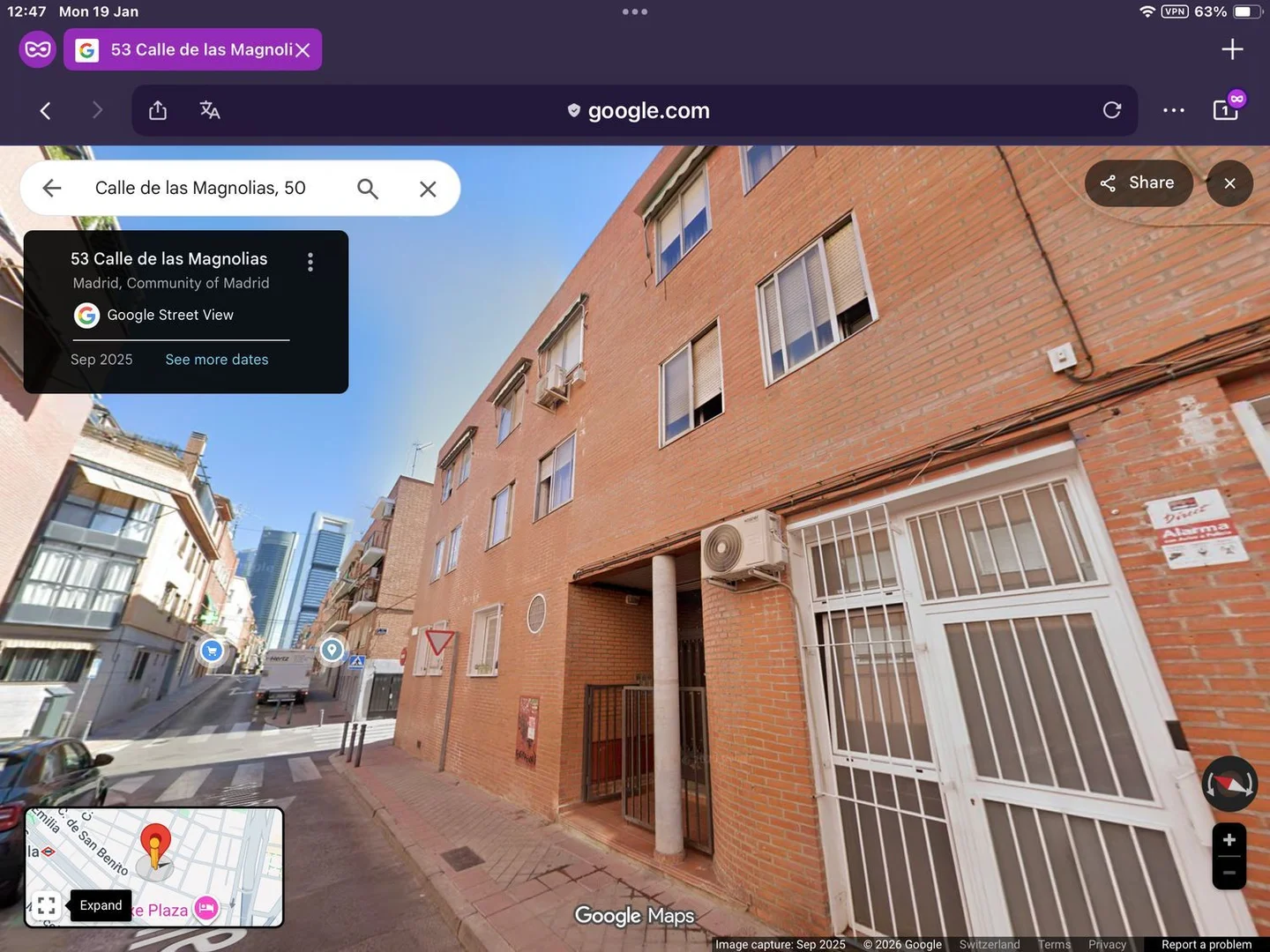The image size is (1270, 952).
Task: Open the Privacy menu link at bottom
Action: tap(1107, 944)
